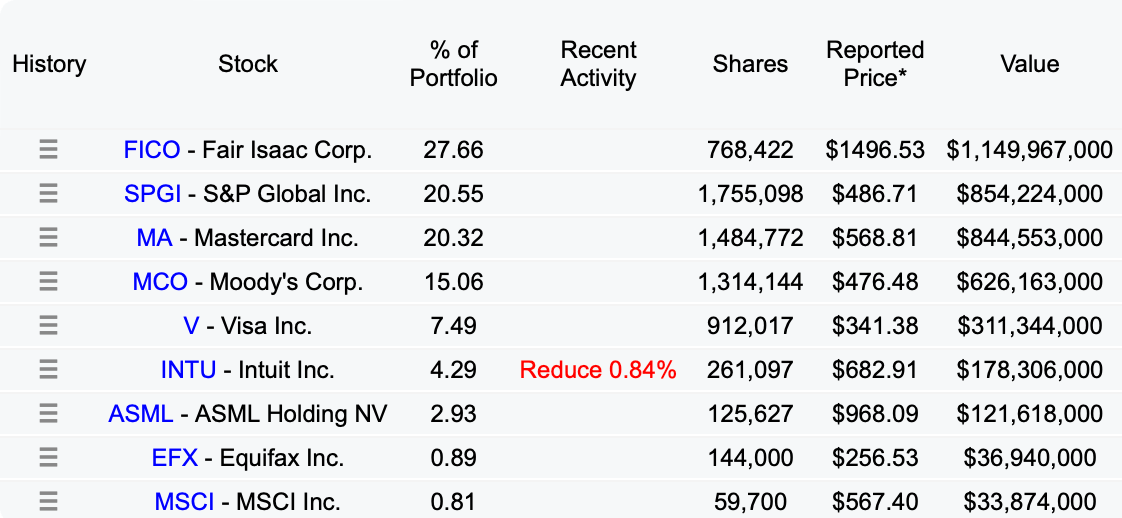Open the SPGI ticker link
The width and height of the screenshot is (1122, 518).
tap(153, 194)
